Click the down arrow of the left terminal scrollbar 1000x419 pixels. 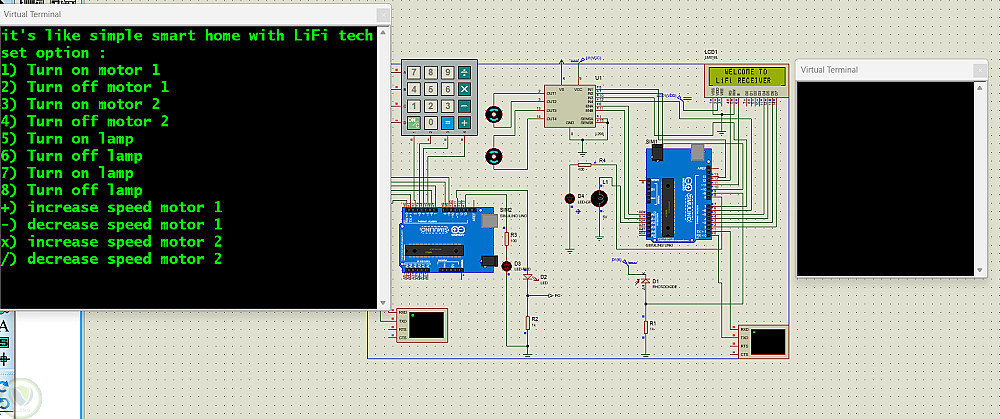pos(383,304)
